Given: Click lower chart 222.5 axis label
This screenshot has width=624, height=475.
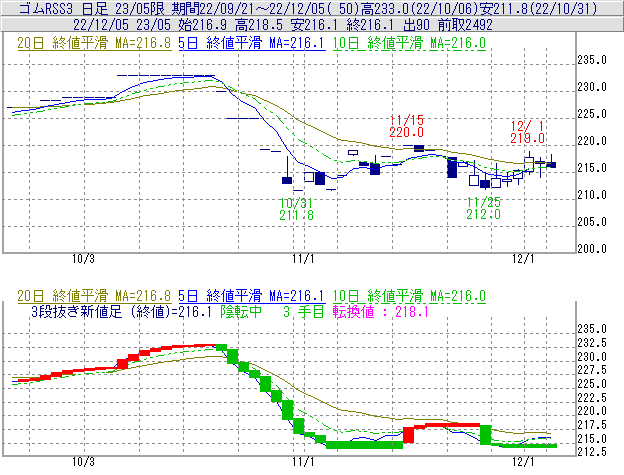Looking at the screenshot, I should coord(592,398).
